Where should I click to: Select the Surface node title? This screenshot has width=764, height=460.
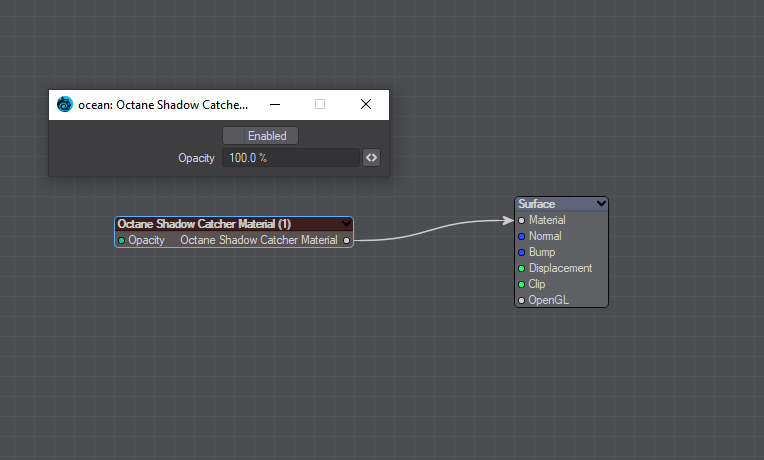[x=536, y=204]
